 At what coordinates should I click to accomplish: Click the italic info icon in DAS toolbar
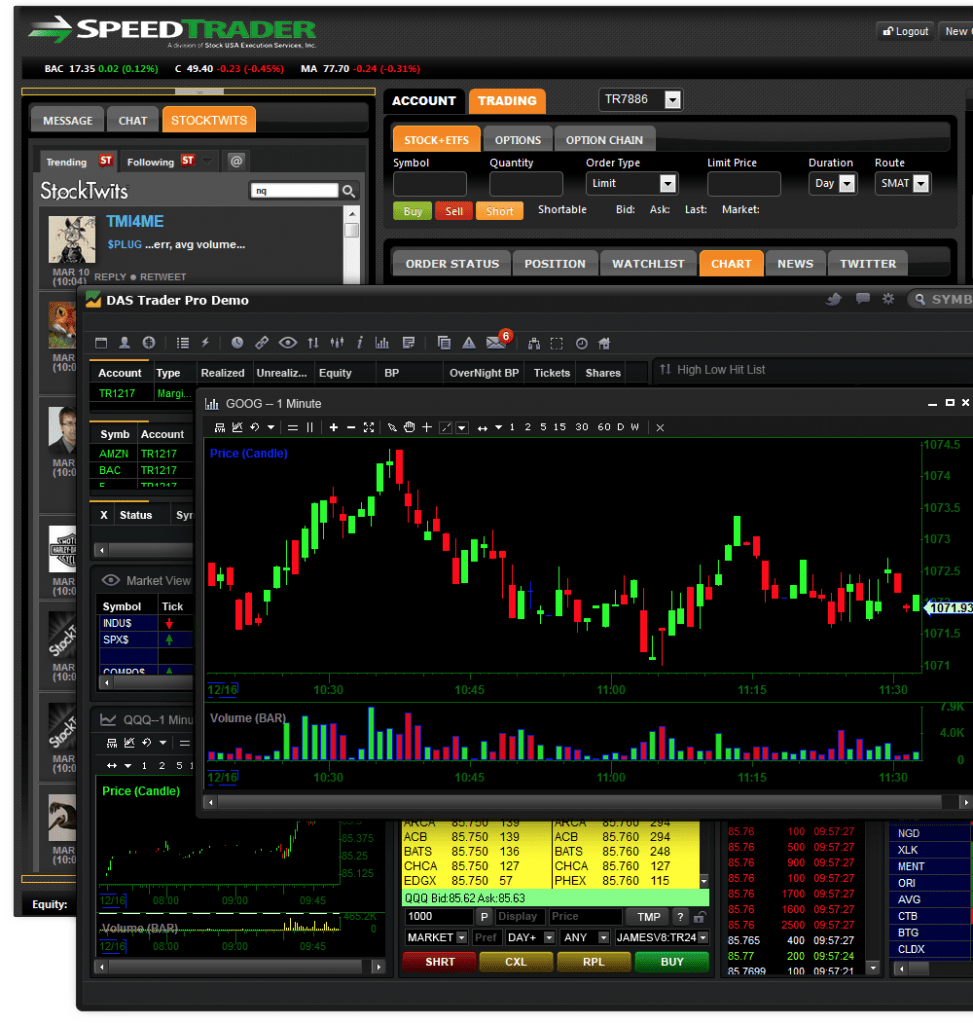pos(360,343)
